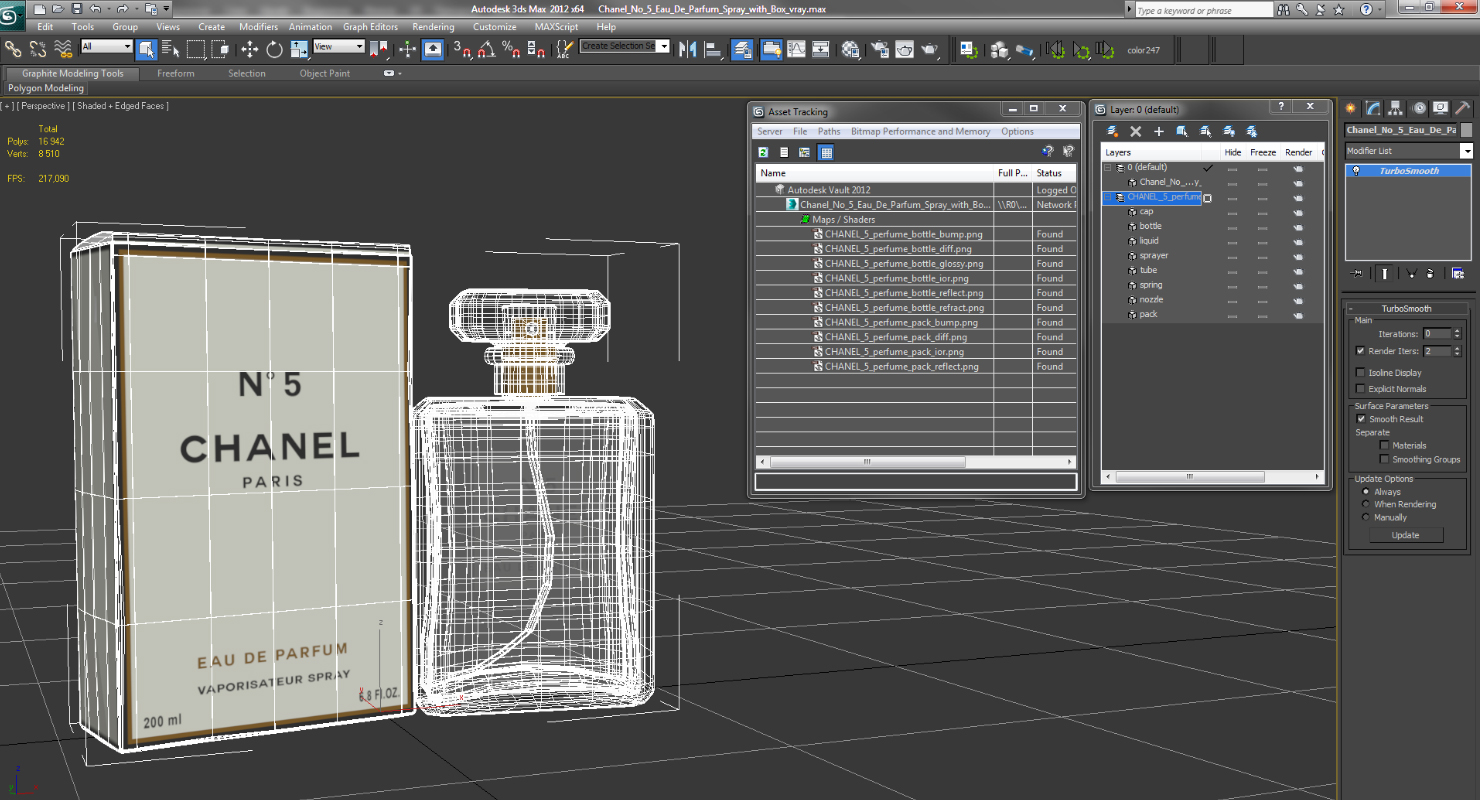
Task: Open the Material Editor icon
Action: click(851, 48)
